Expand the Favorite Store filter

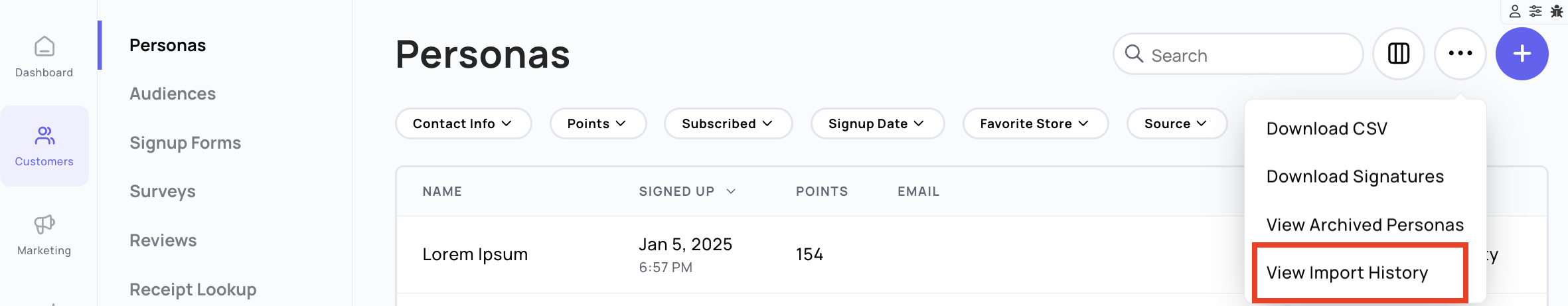1036,123
